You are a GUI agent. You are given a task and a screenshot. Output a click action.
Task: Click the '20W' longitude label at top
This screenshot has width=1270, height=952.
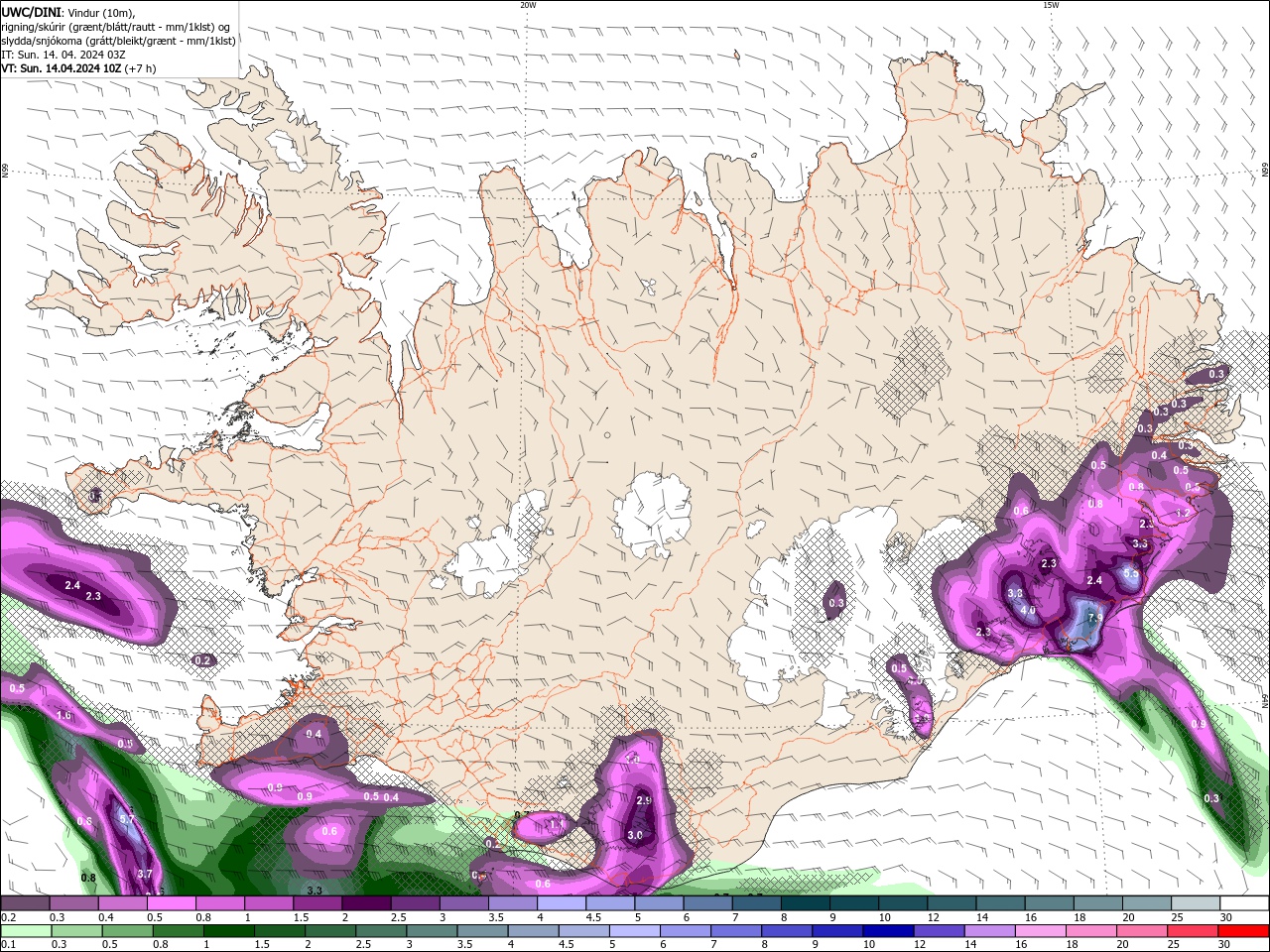(528, 5)
